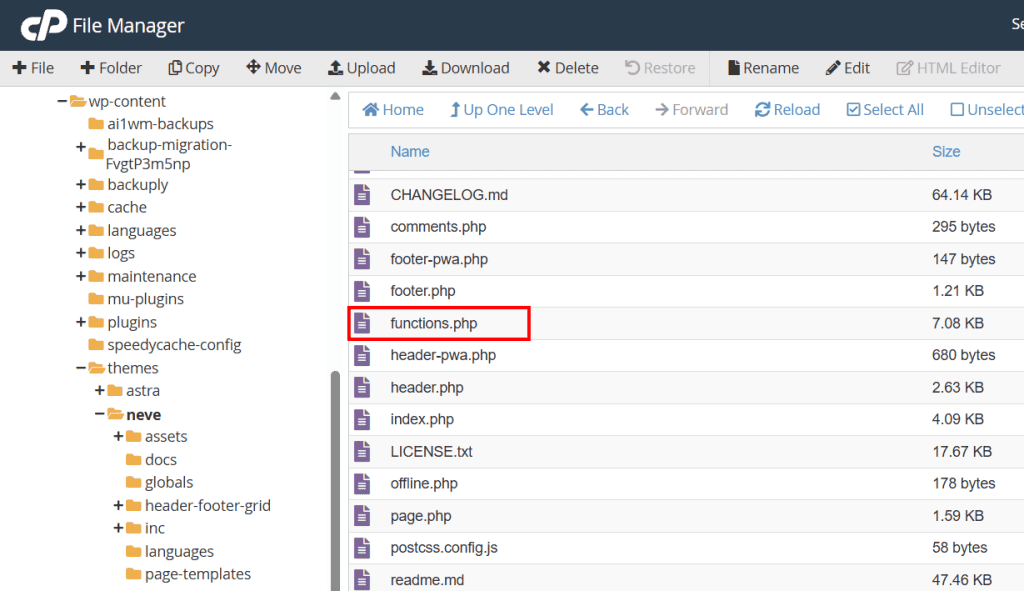Sort files by Name column
Image resolution: width=1024 pixels, height=591 pixels.
coord(410,152)
